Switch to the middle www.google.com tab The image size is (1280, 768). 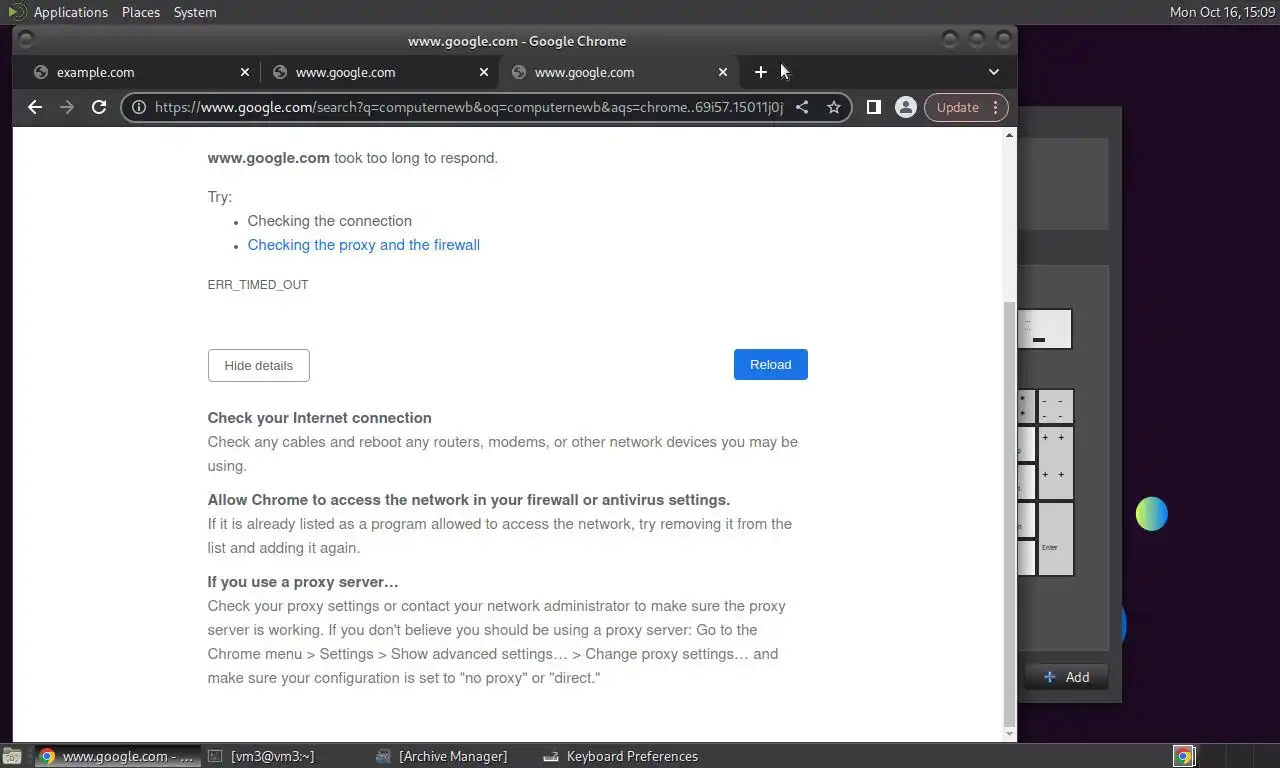[x=380, y=72]
